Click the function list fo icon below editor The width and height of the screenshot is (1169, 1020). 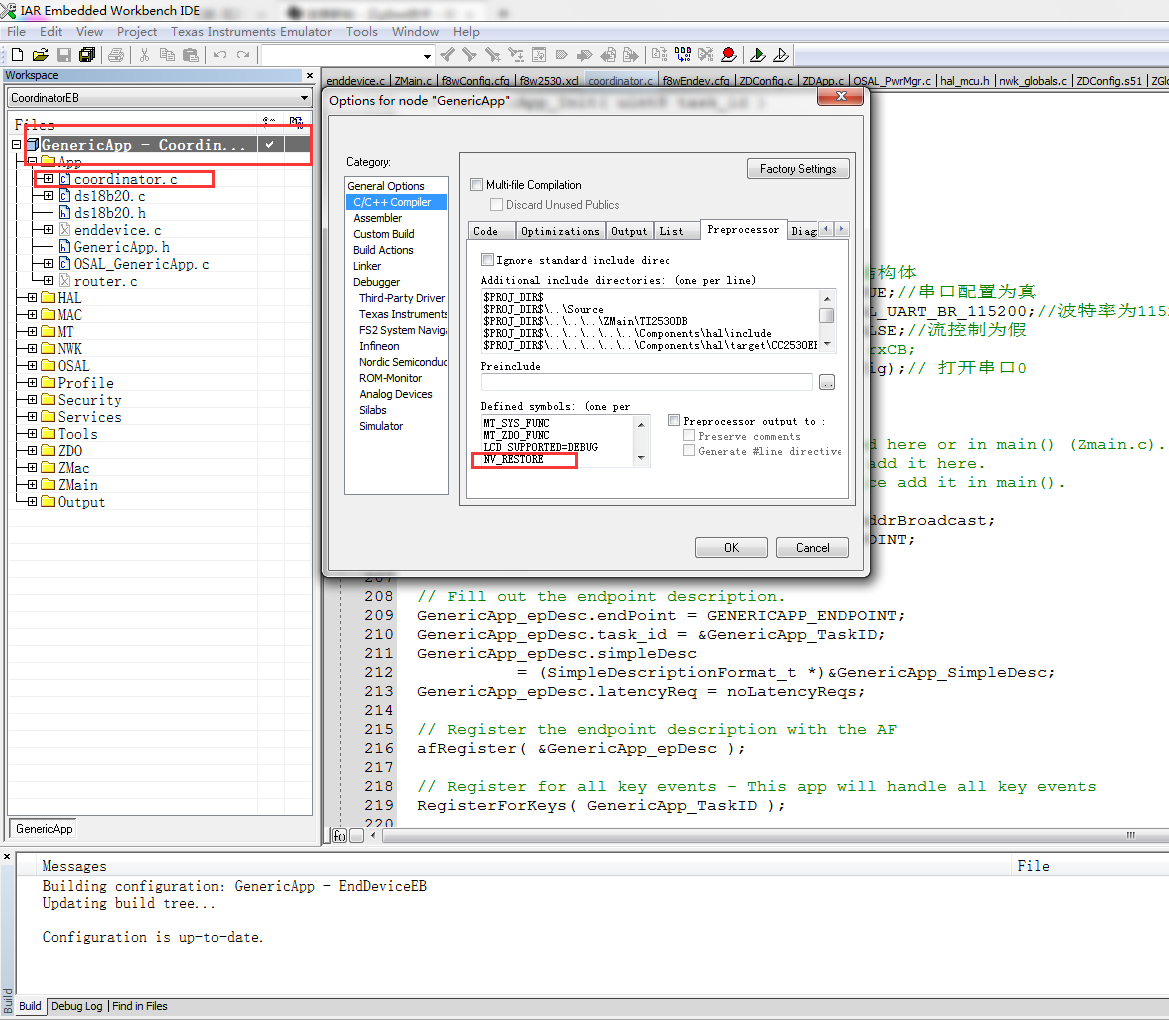coord(339,836)
